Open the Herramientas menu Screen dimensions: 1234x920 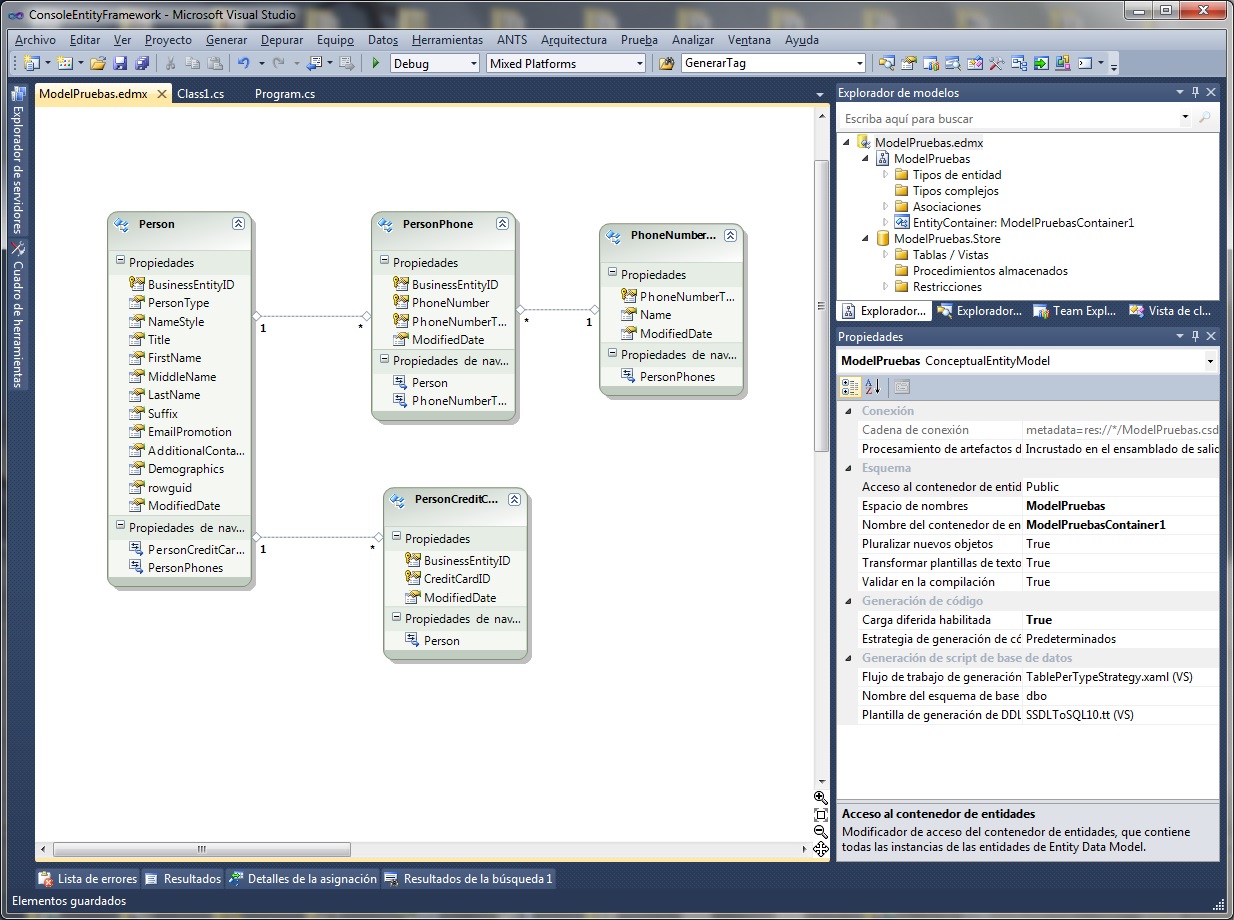[x=447, y=40]
